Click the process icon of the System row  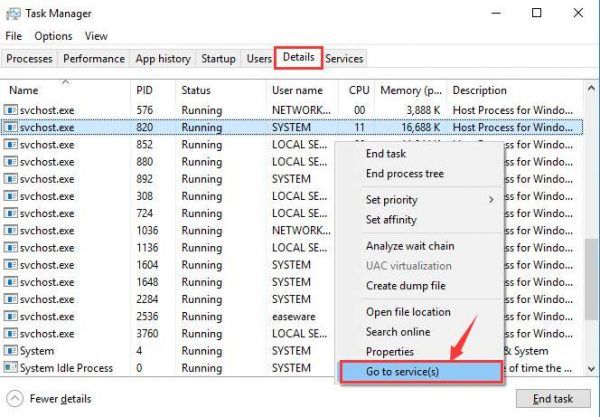11,351
